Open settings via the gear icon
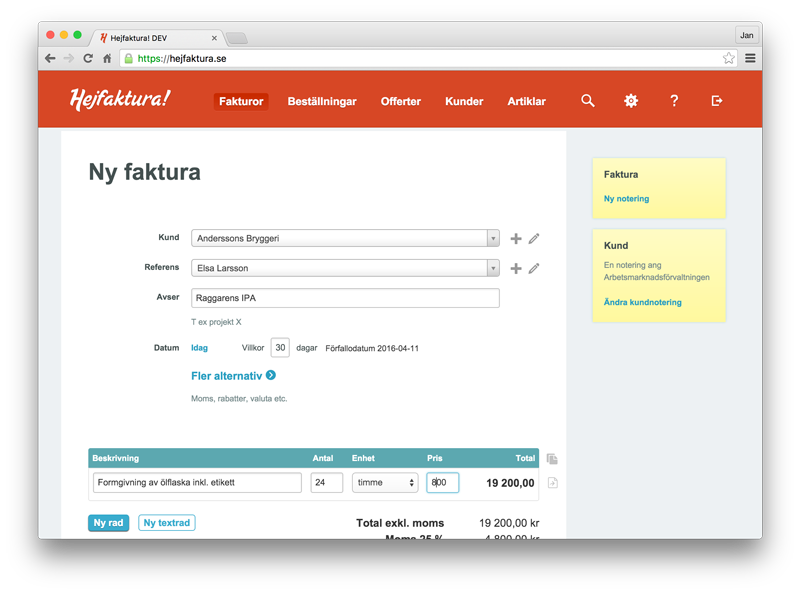The image size is (800, 593). tap(631, 101)
